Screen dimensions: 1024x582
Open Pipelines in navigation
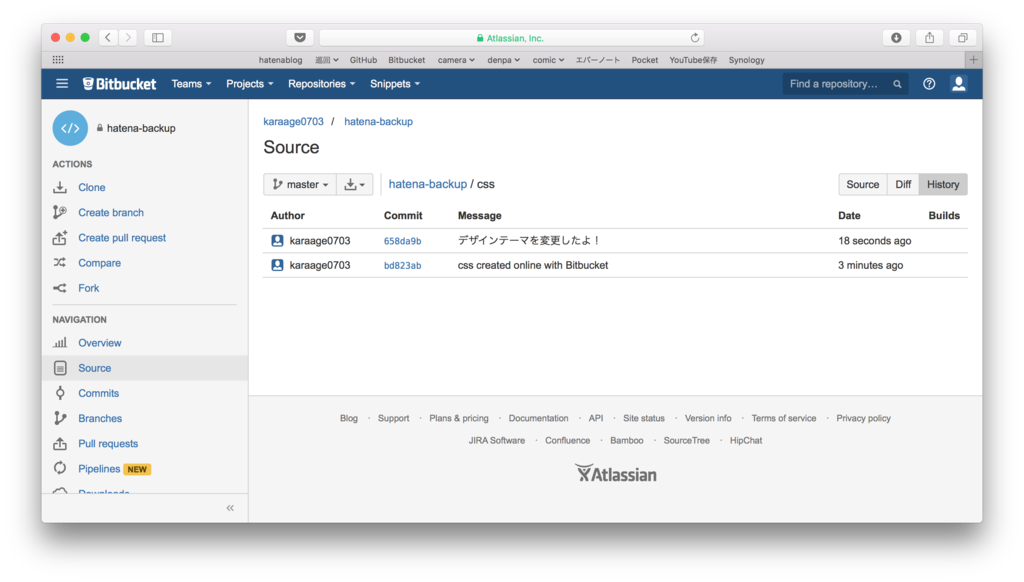click(99, 468)
